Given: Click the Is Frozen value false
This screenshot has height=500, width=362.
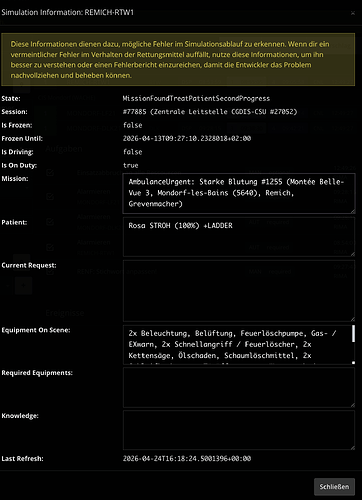Looking at the screenshot, I should tap(132, 125).
